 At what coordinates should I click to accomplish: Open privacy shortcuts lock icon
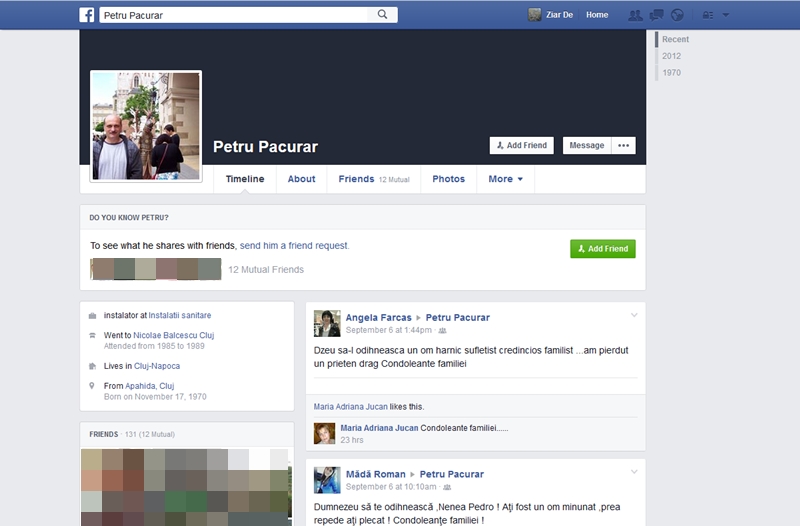[x=708, y=15]
